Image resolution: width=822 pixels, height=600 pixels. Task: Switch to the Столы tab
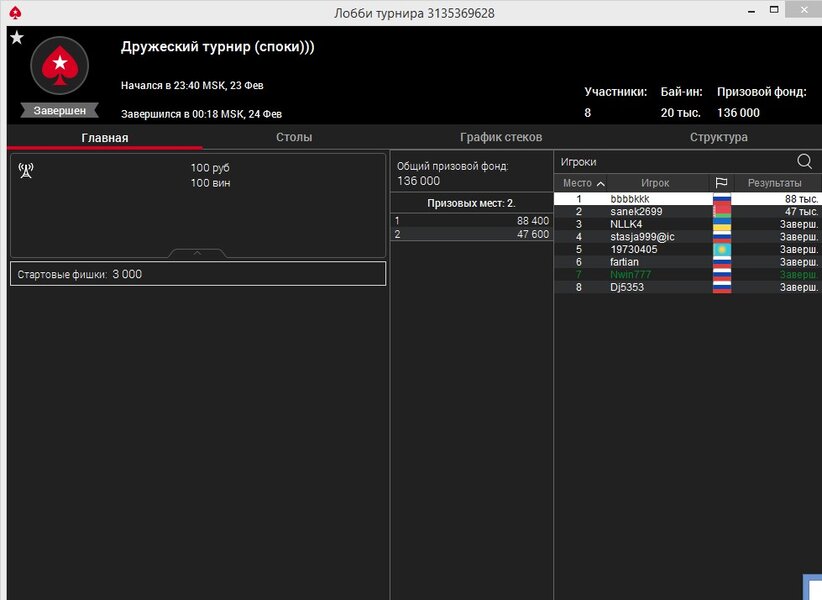click(294, 137)
